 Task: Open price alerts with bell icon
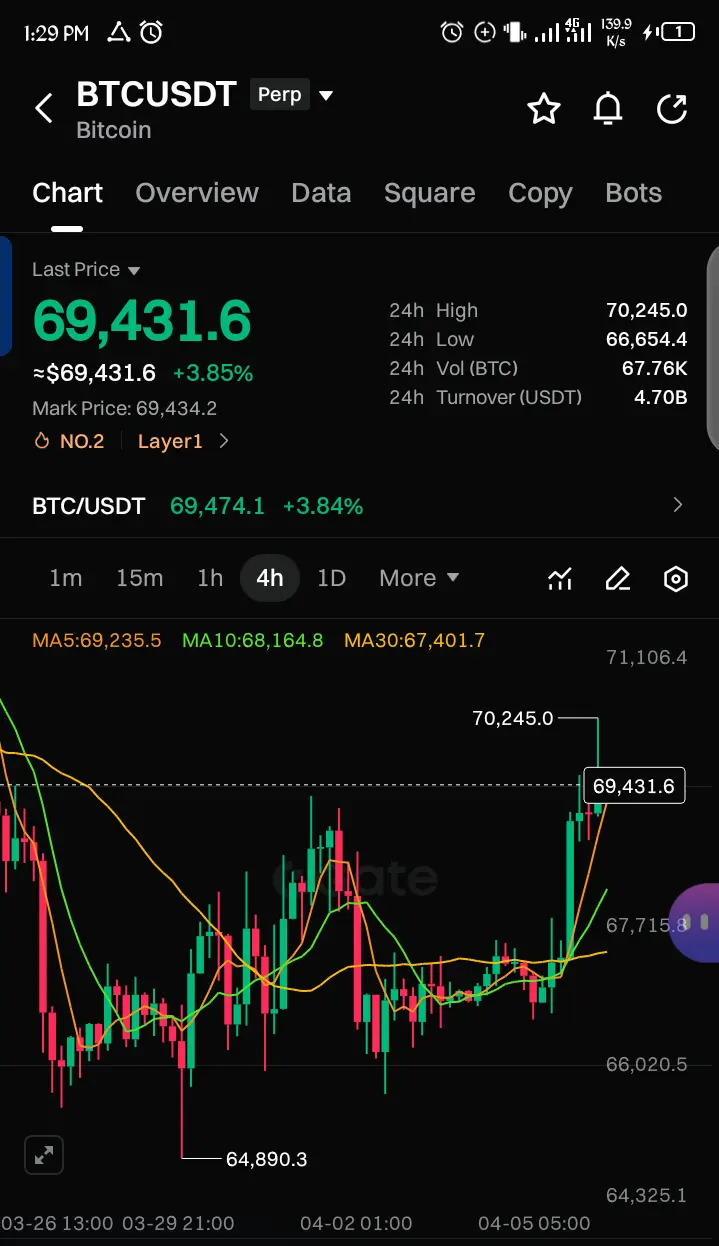pyautogui.click(x=608, y=108)
